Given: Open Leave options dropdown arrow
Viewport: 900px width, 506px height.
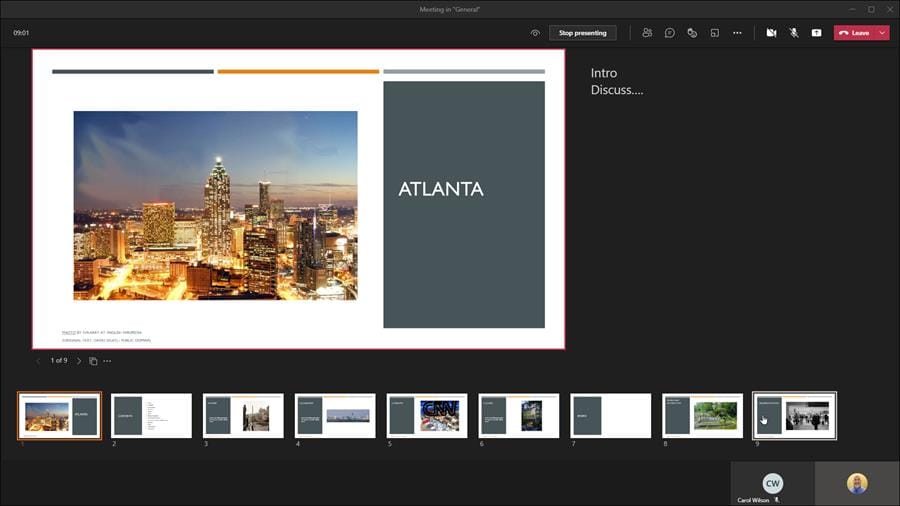Looking at the screenshot, I should [x=883, y=33].
